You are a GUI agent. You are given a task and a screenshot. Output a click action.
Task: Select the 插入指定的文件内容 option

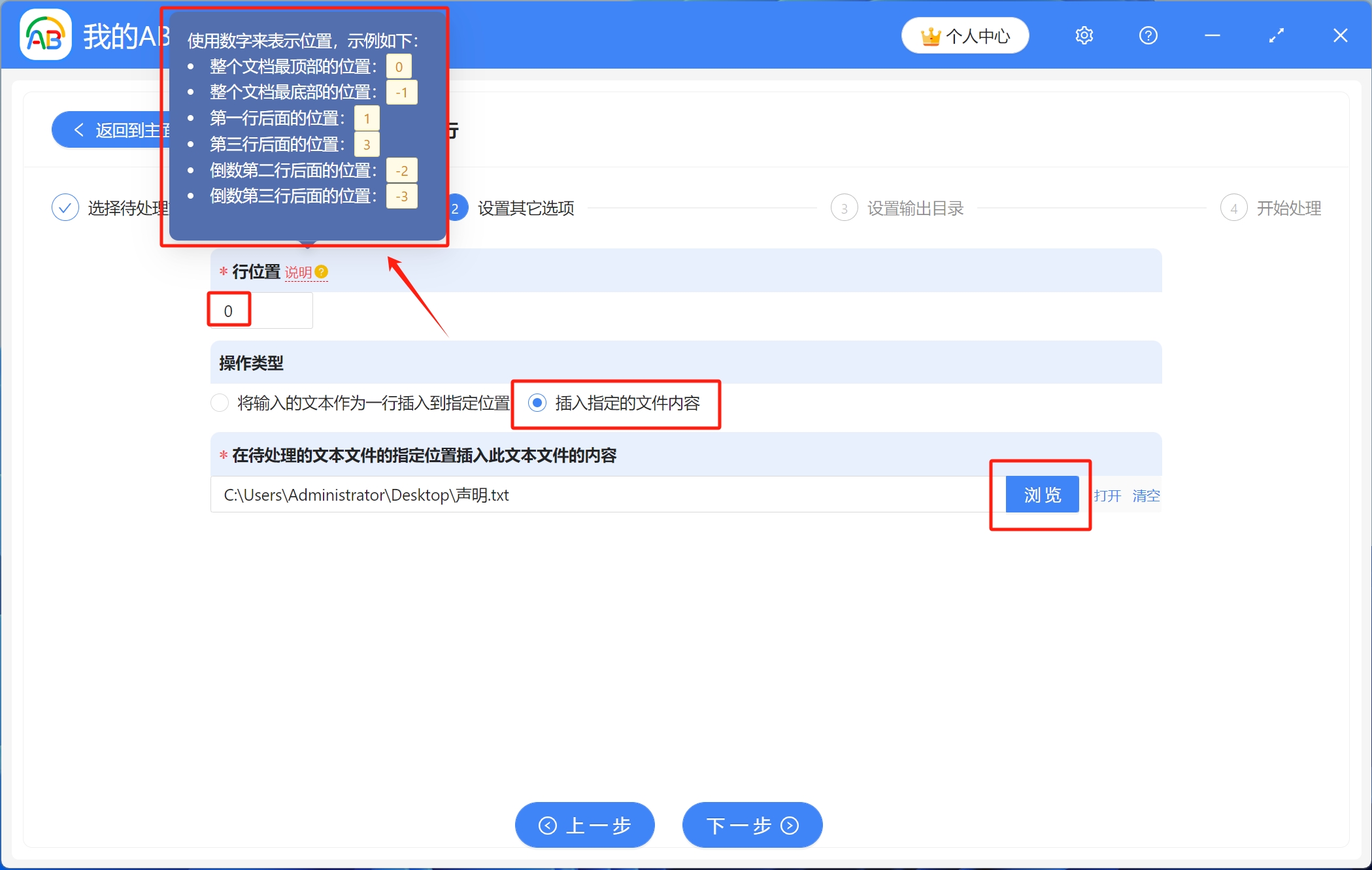coord(537,403)
